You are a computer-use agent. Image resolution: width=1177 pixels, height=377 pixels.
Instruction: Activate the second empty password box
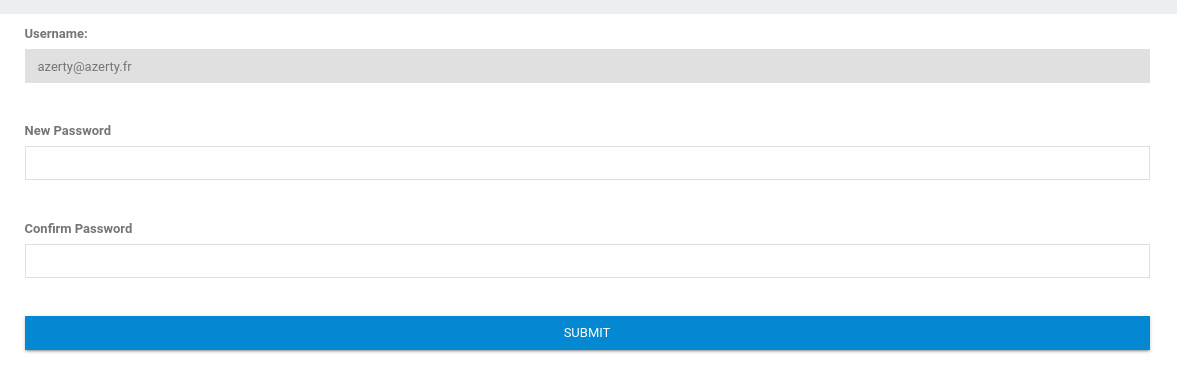587,261
